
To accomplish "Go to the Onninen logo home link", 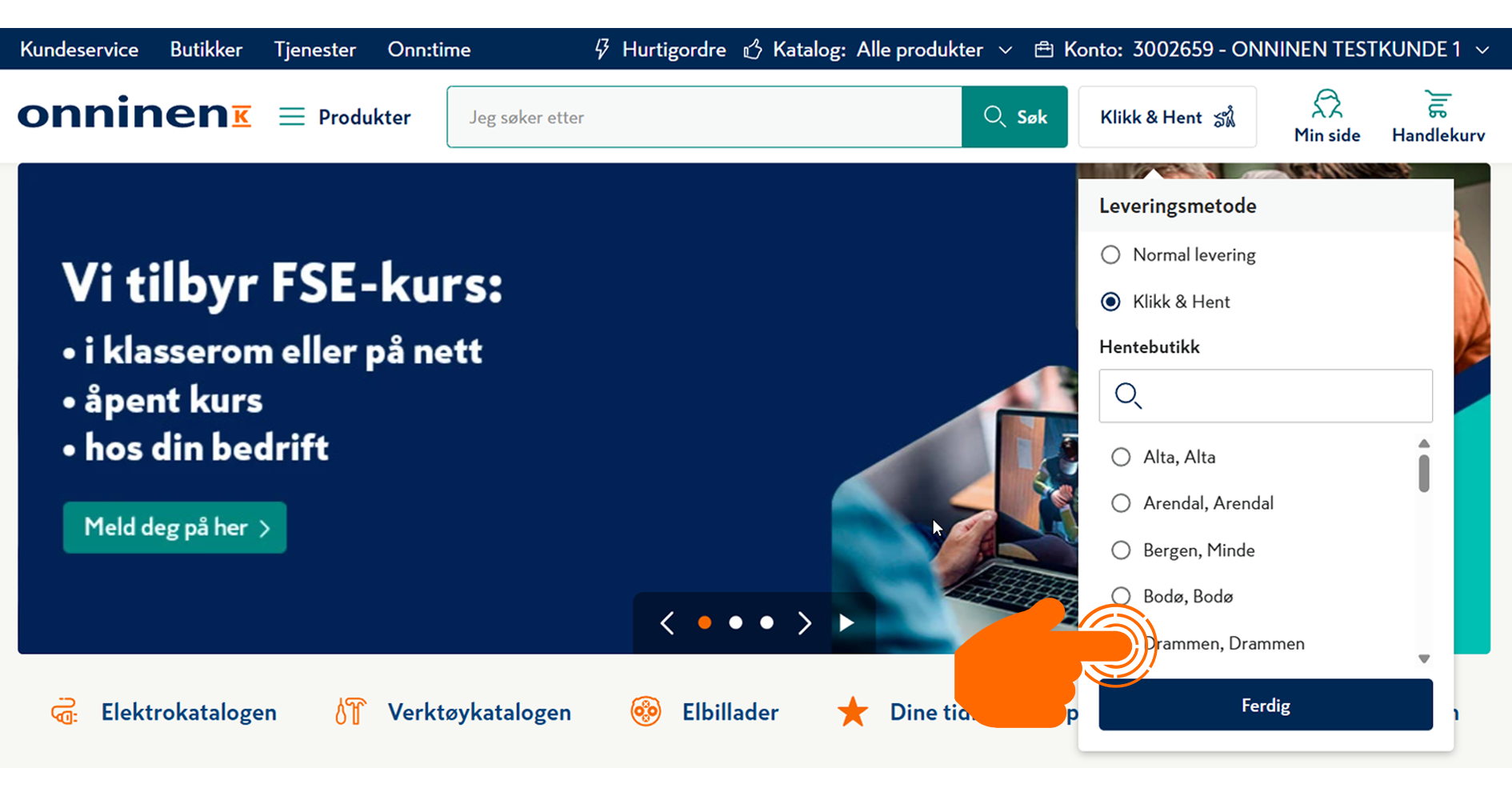I will click(134, 114).
